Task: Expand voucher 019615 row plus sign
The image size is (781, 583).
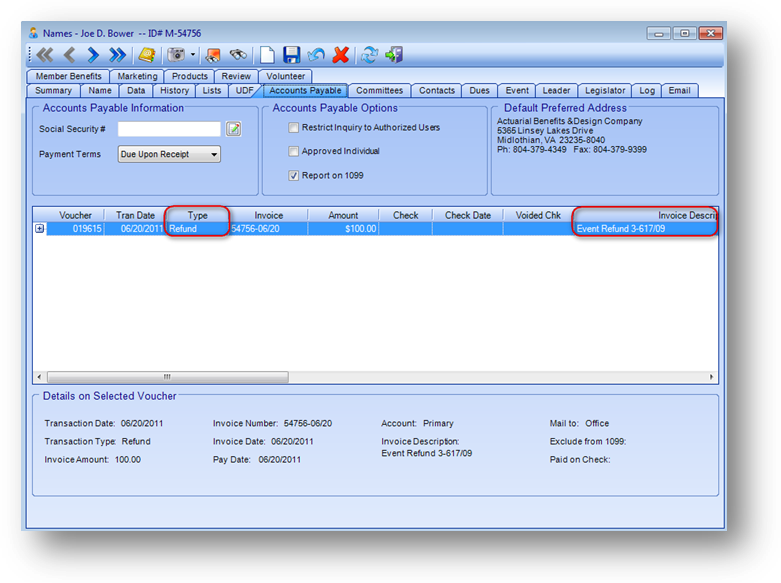Action: (39, 229)
